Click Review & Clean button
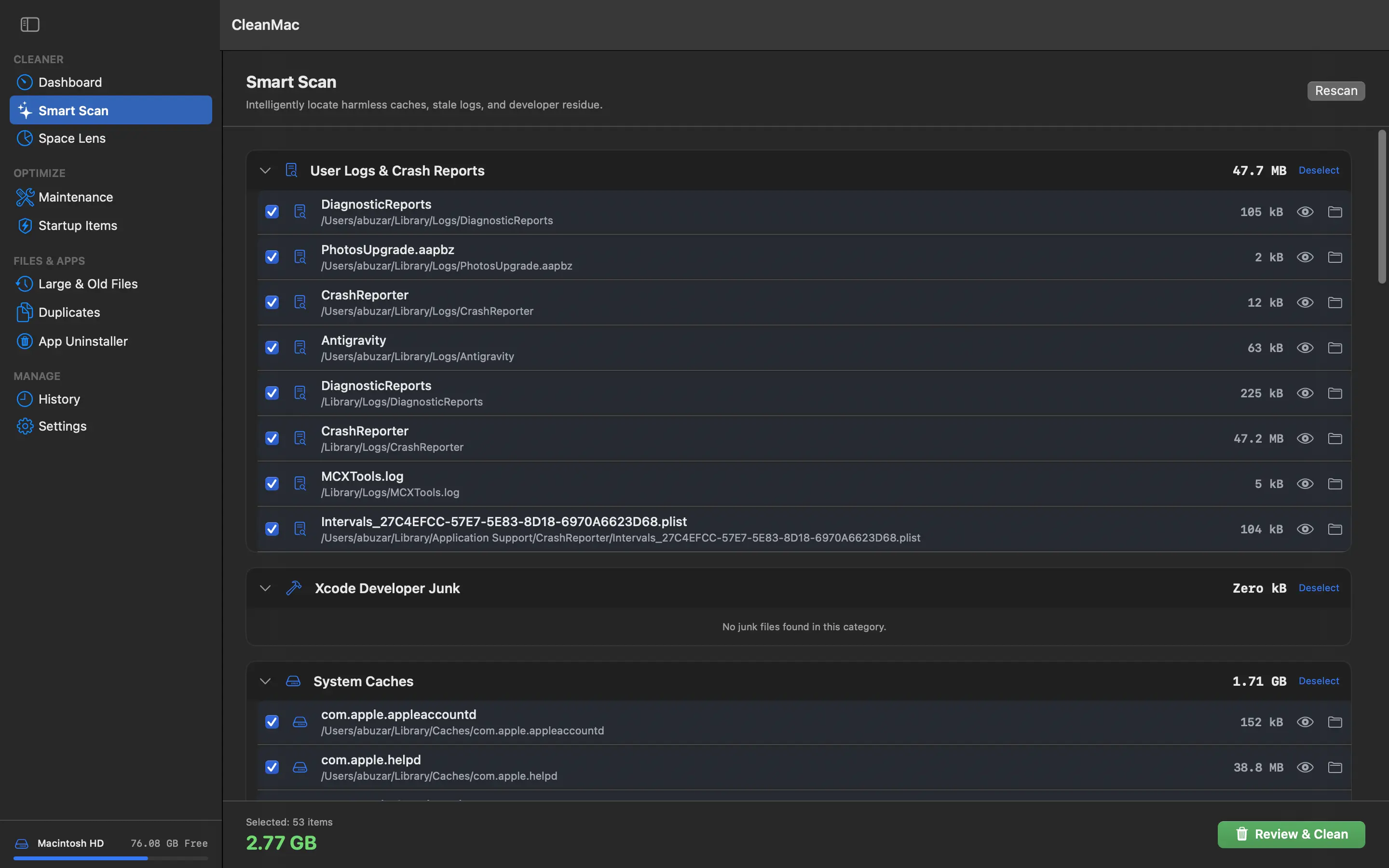 (1291, 834)
